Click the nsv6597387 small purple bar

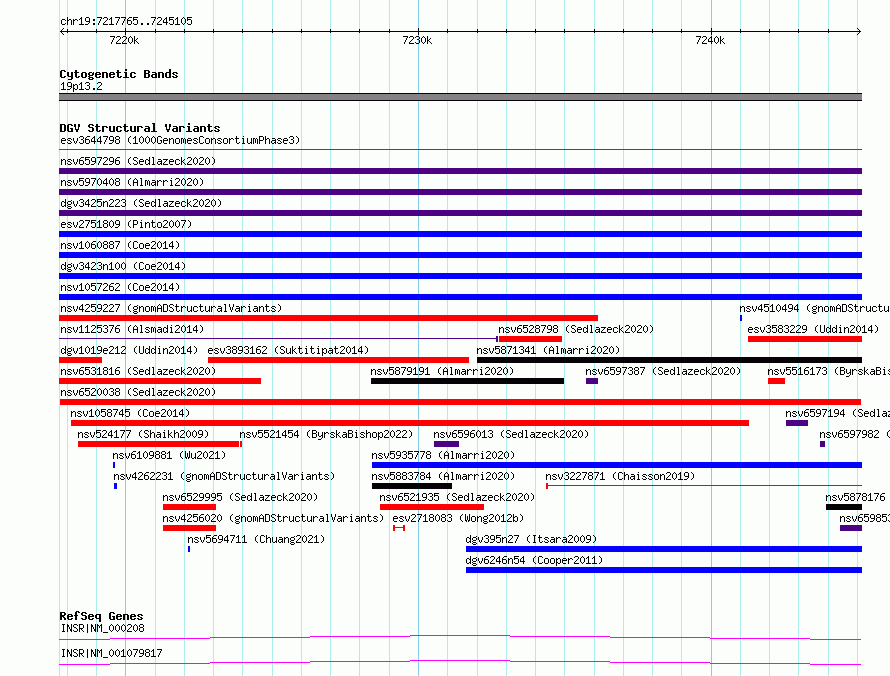click(592, 381)
